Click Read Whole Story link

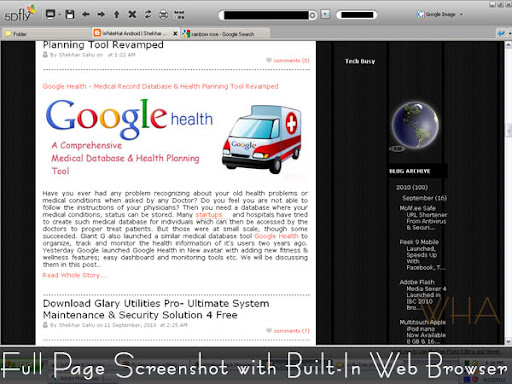pos(74,275)
